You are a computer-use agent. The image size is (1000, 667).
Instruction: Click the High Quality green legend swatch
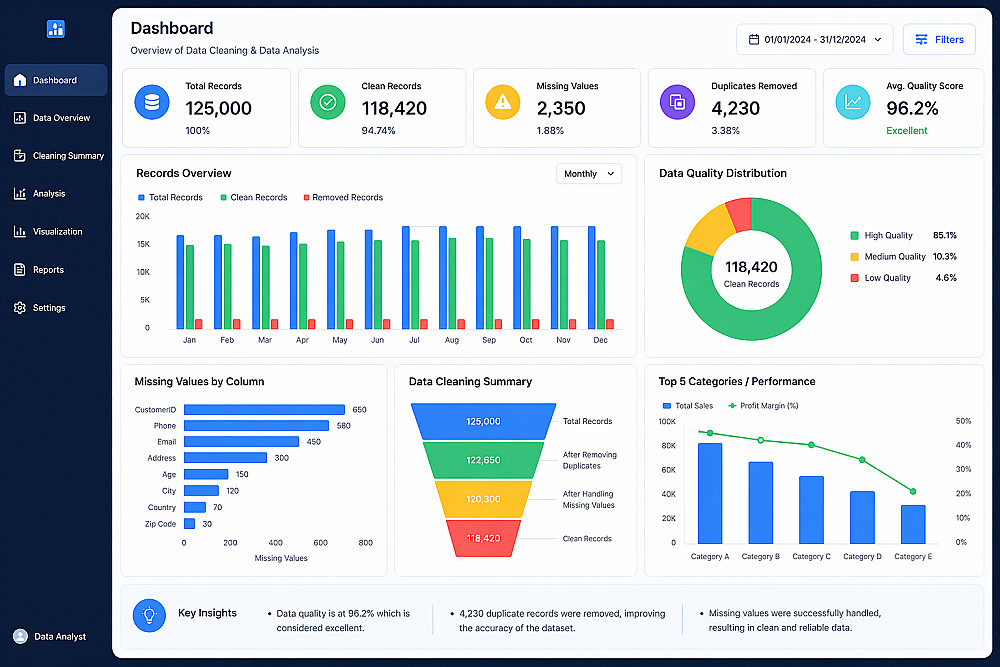point(855,235)
